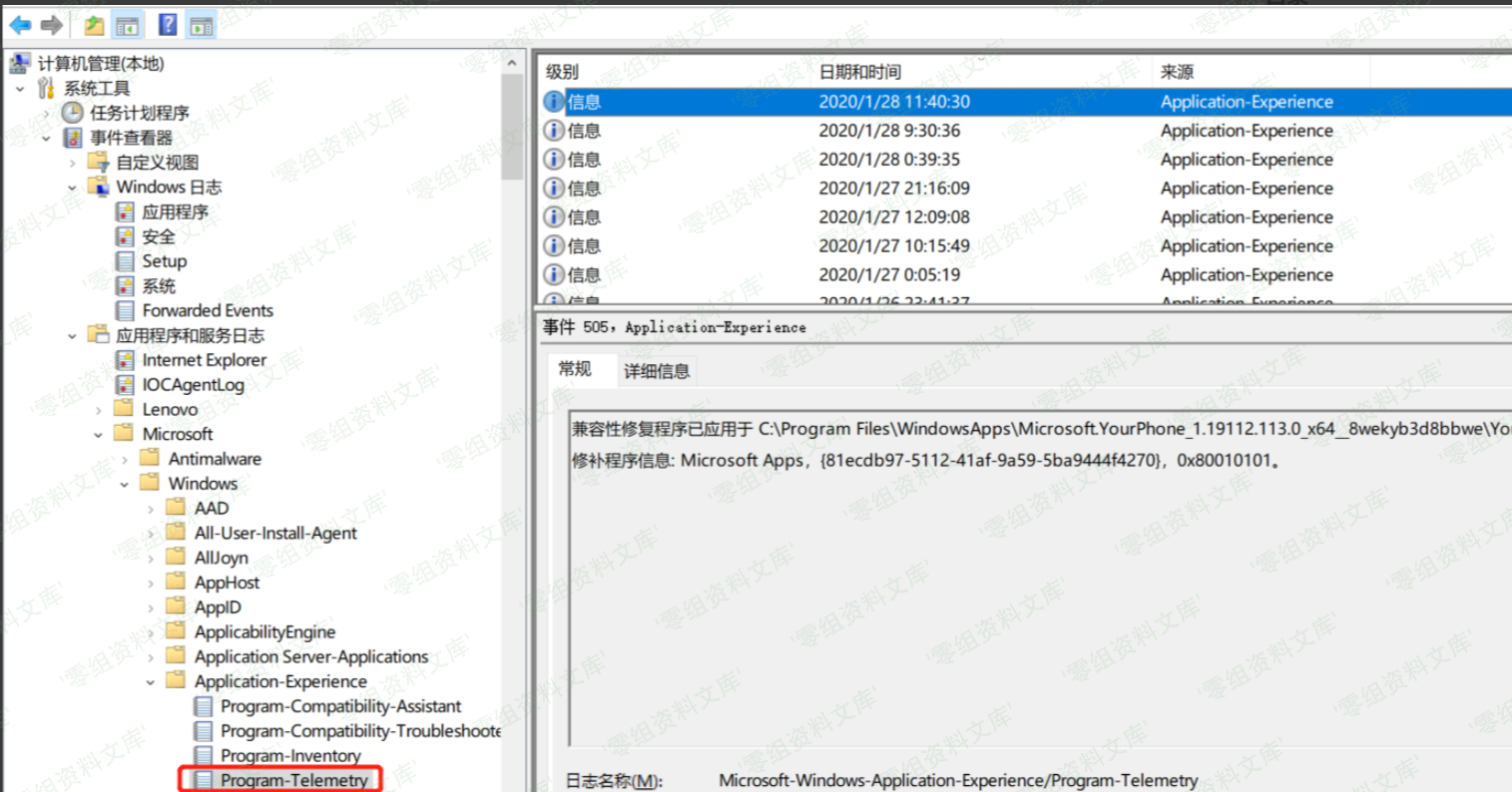The image size is (1512, 792).
Task: Click the 事件查看器 icon in tree
Action: [x=73, y=138]
